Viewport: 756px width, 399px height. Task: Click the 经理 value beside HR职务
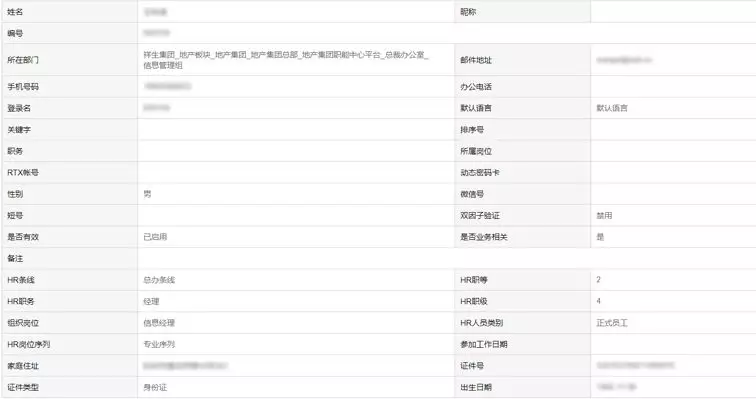click(x=151, y=301)
